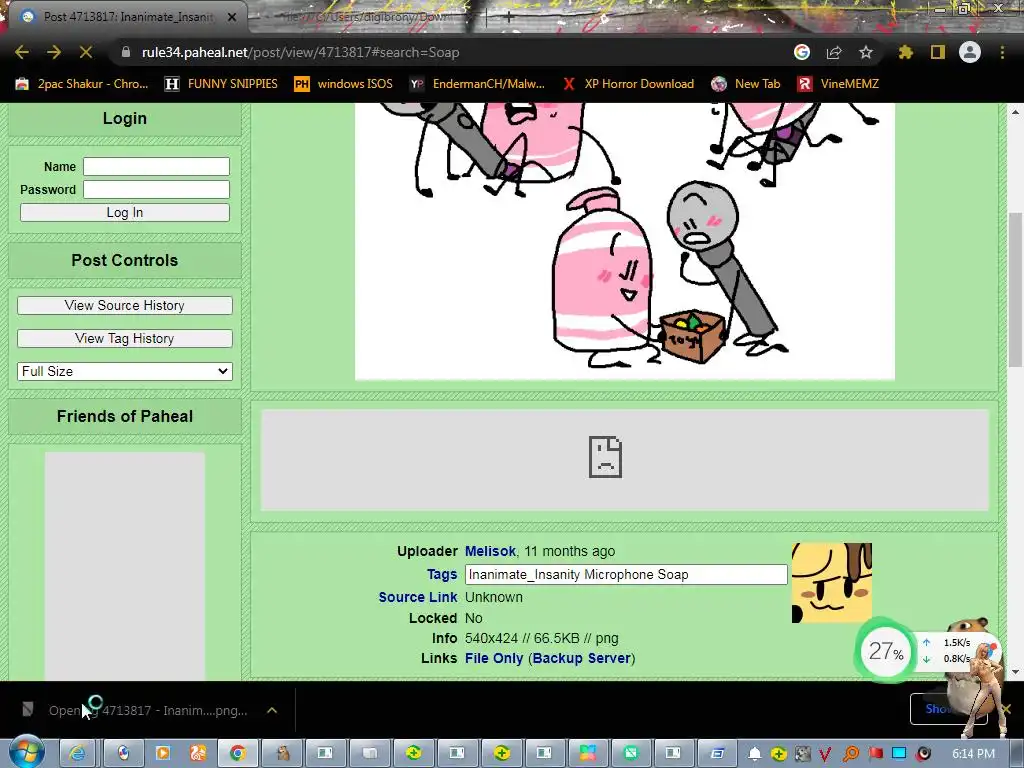The height and width of the screenshot is (768, 1024).
Task: Click the scrollbar up arrow
Action: pyautogui.click(x=1015, y=112)
